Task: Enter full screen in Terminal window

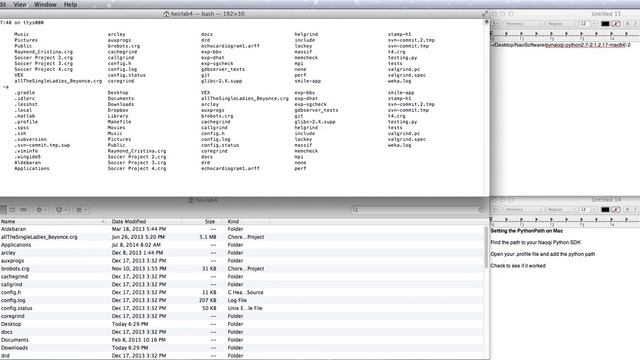Action: 484,14
